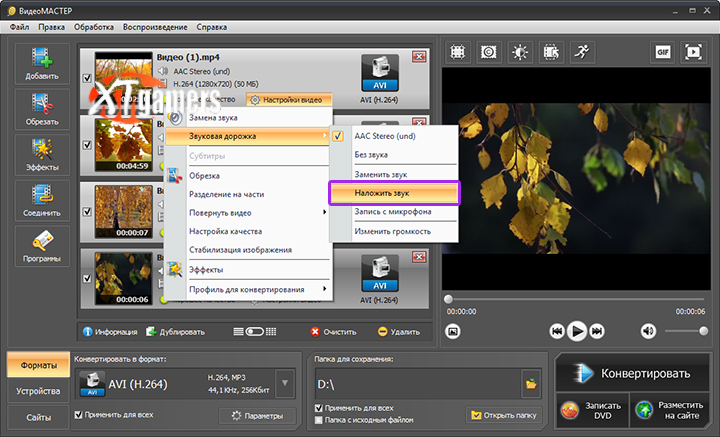Toggle checkbox of the 00:04:59 video

pos(87,145)
